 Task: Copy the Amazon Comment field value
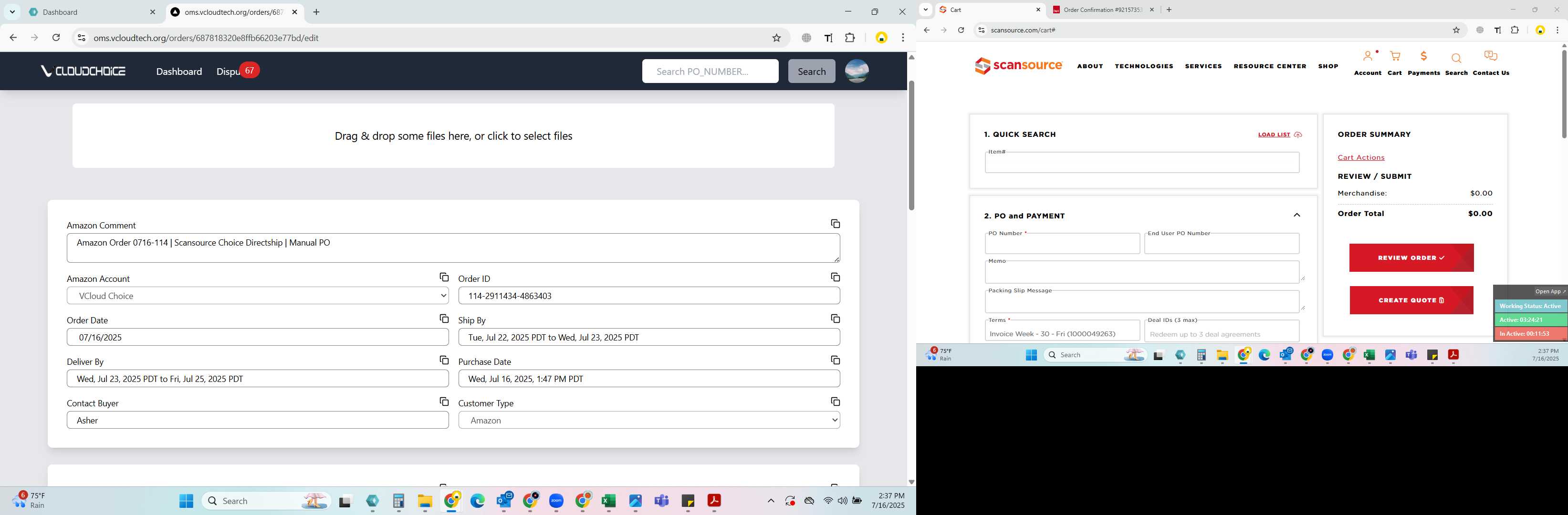pyautogui.click(x=835, y=224)
